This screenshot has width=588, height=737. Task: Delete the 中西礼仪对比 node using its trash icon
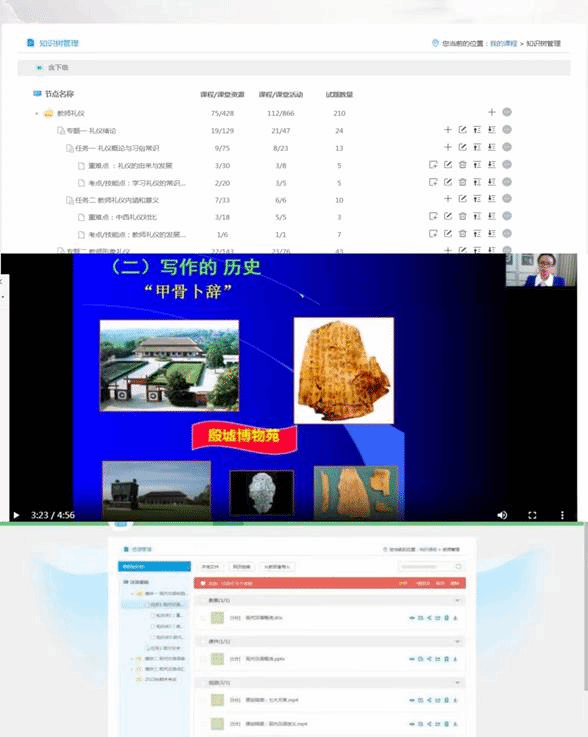pos(463,216)
